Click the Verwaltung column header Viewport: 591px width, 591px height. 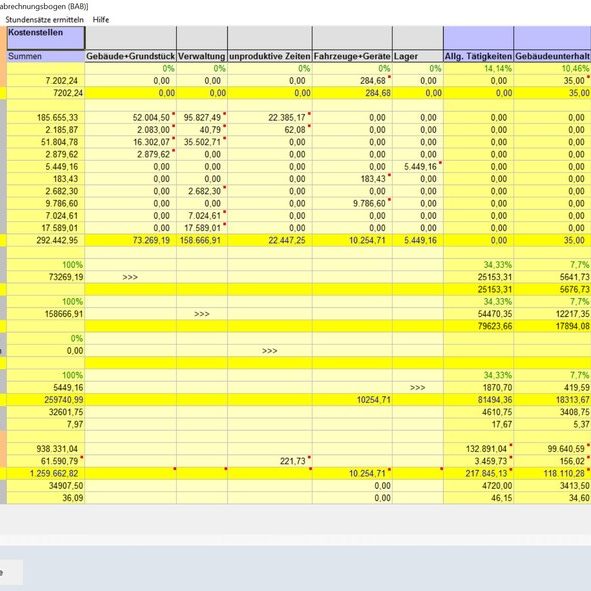click(x=202, y=56)
